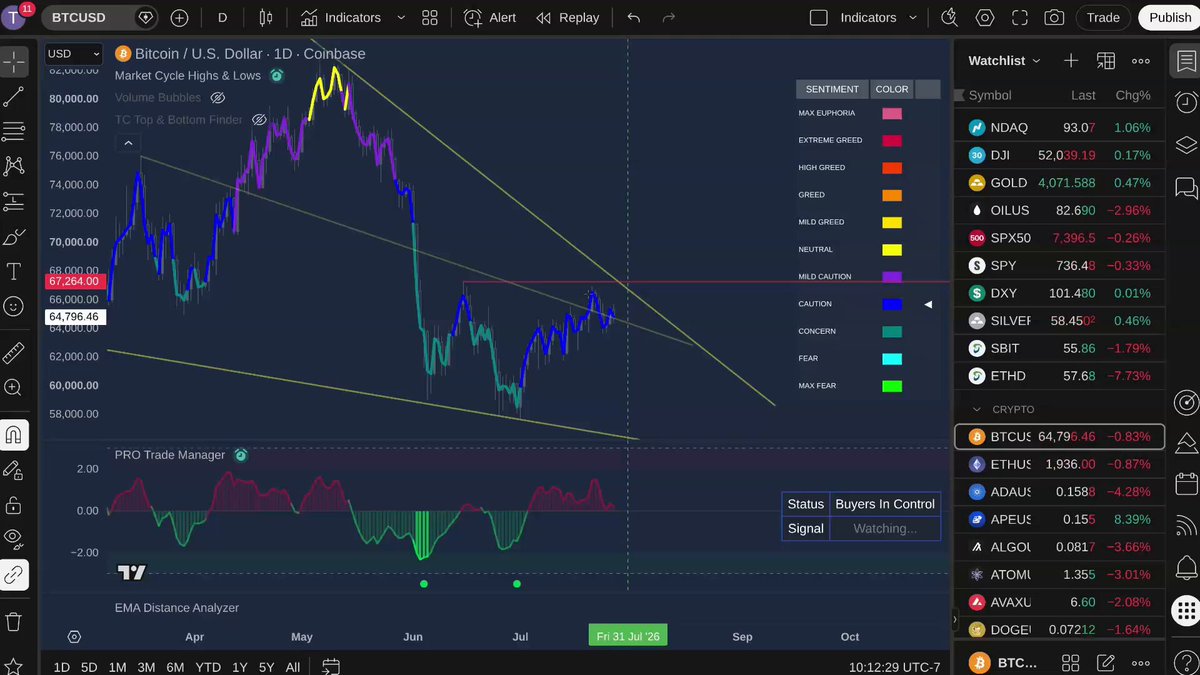Viewport: 1200px width, 675px height.
Task: Select the trend line drawing tool
Action: 14,97
